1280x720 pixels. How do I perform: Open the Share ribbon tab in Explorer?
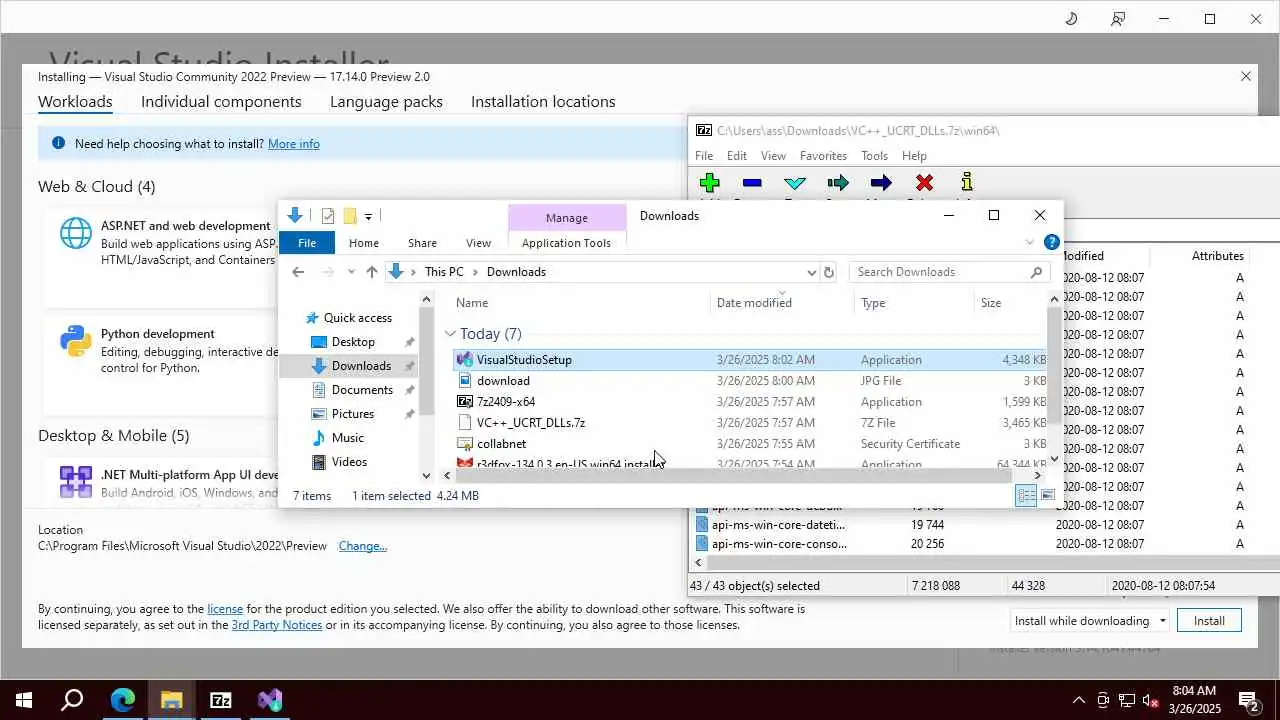pos(422,243)
